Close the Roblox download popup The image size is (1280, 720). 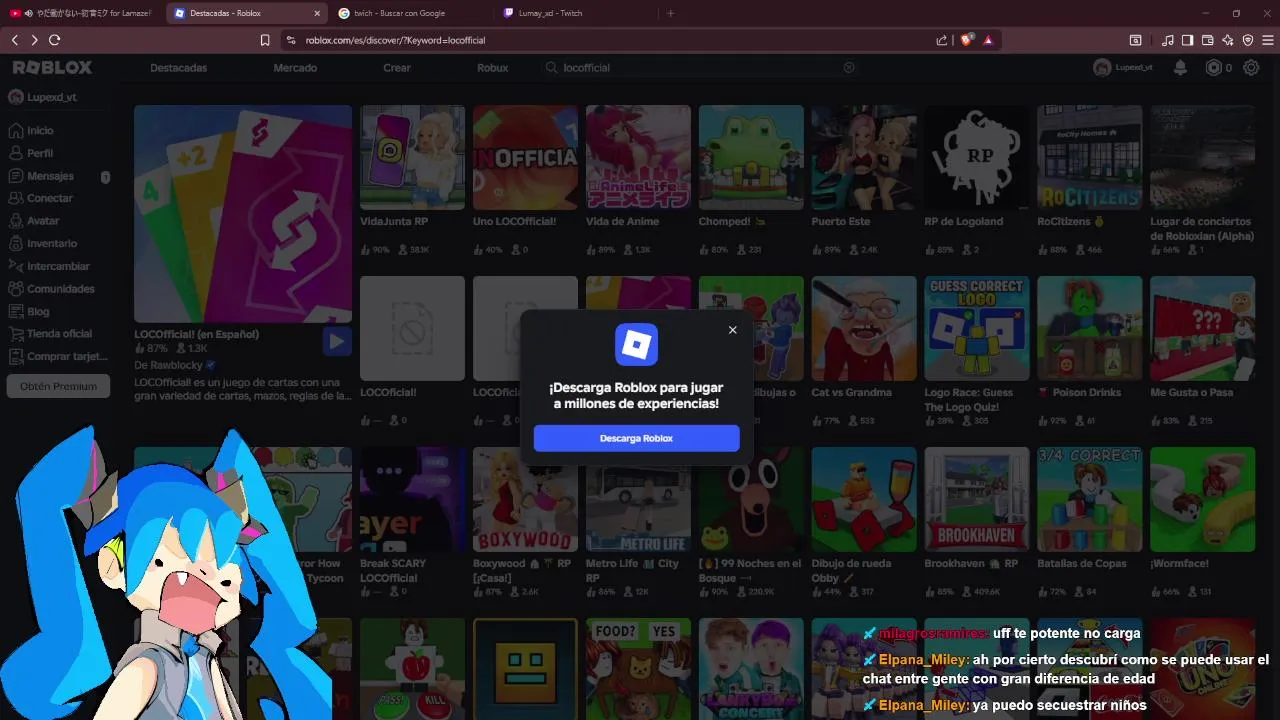point(732,330)
